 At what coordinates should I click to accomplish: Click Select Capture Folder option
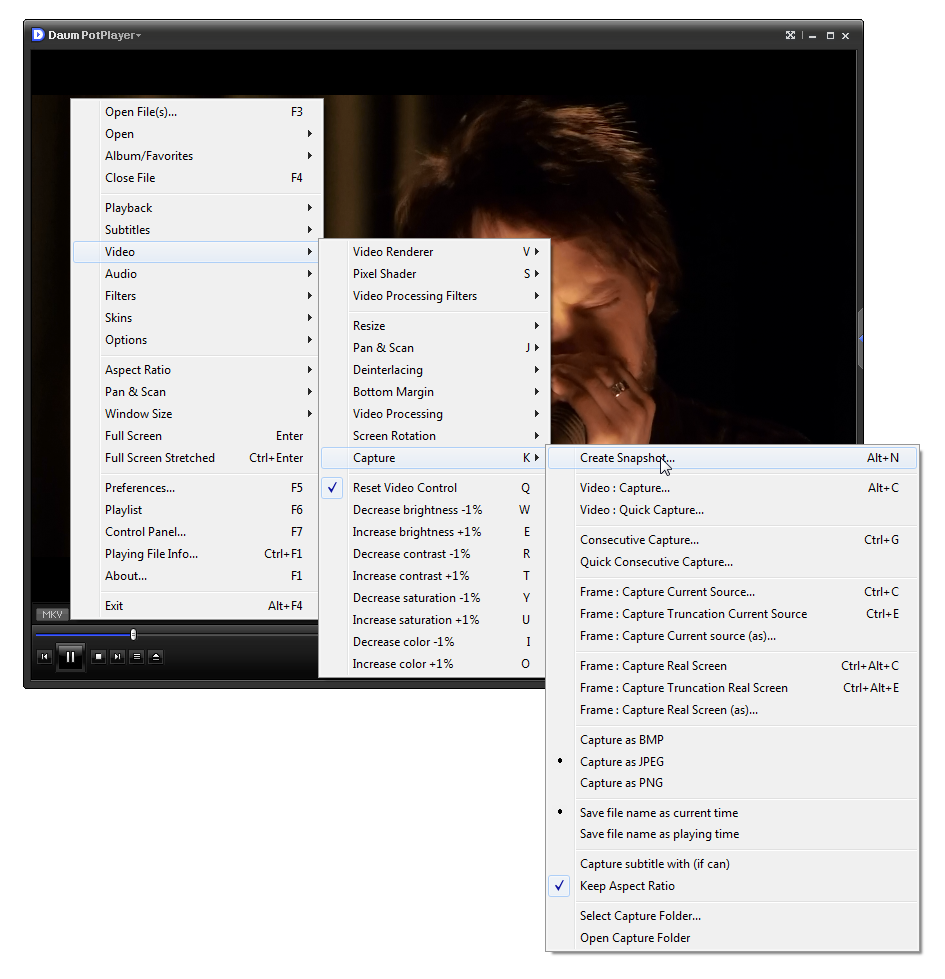pyautogui.click(x=640, y=916)
